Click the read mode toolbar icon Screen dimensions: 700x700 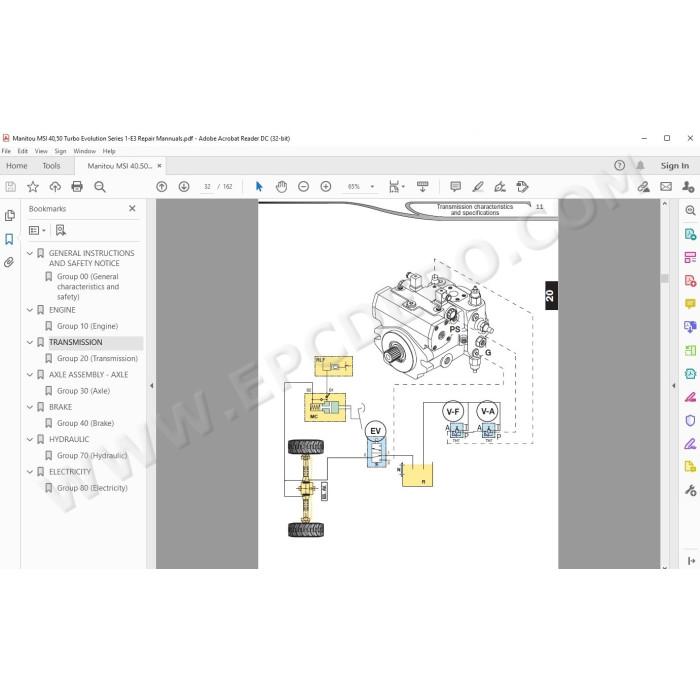[x=422, y=187]
